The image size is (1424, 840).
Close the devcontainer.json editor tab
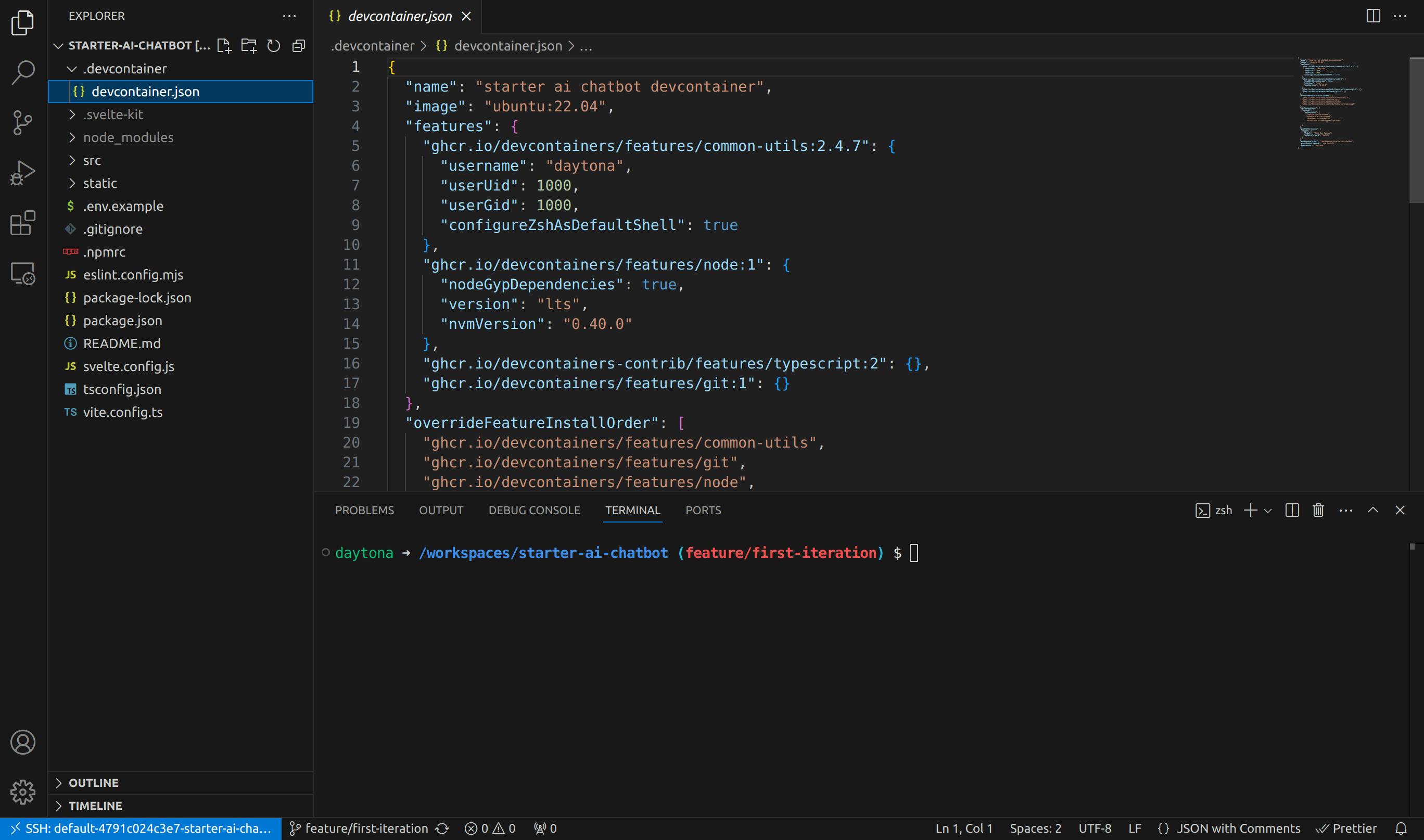point(466,17)
